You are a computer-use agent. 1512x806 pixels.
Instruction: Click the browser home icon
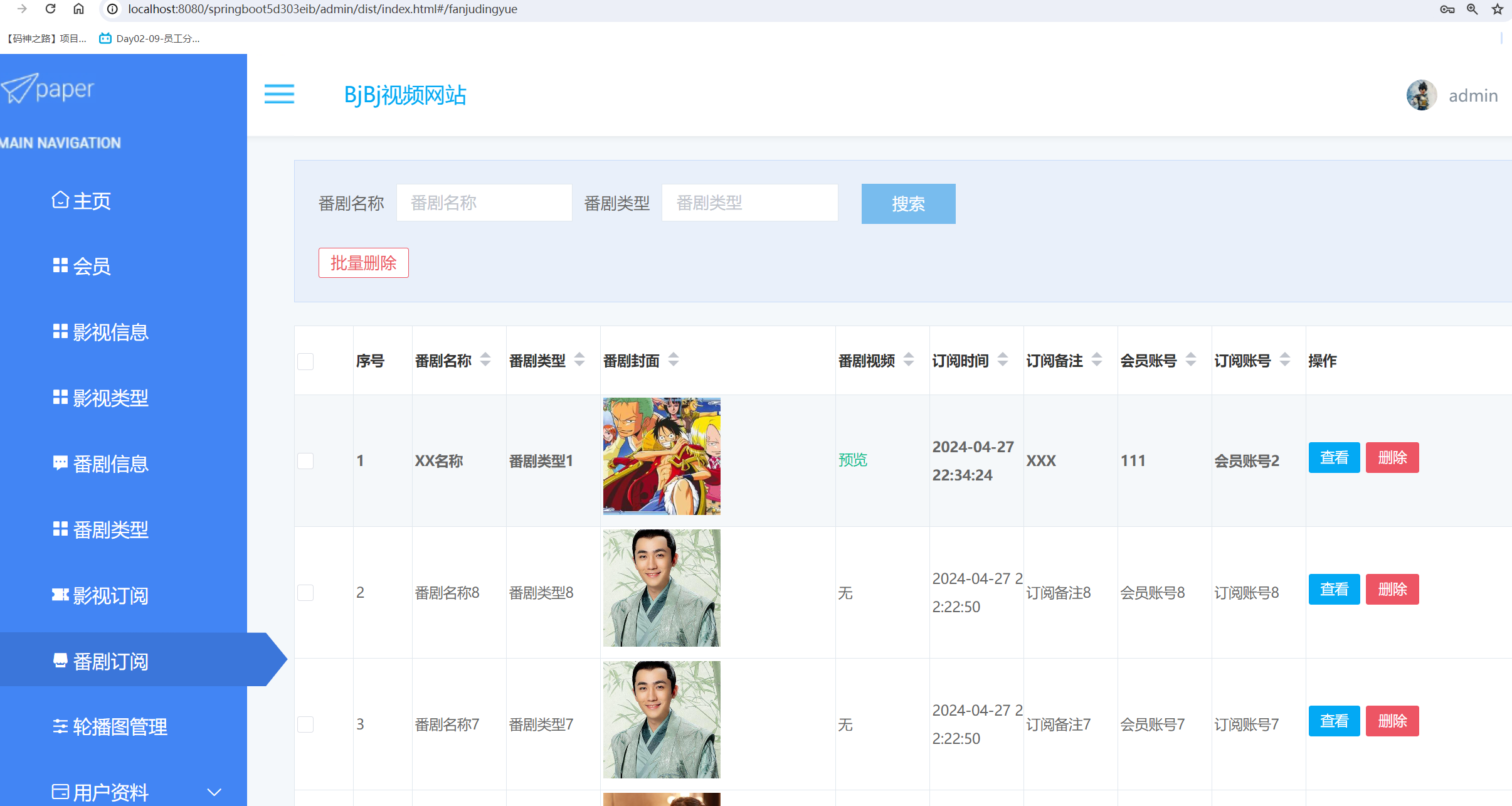tap(78, 9)
